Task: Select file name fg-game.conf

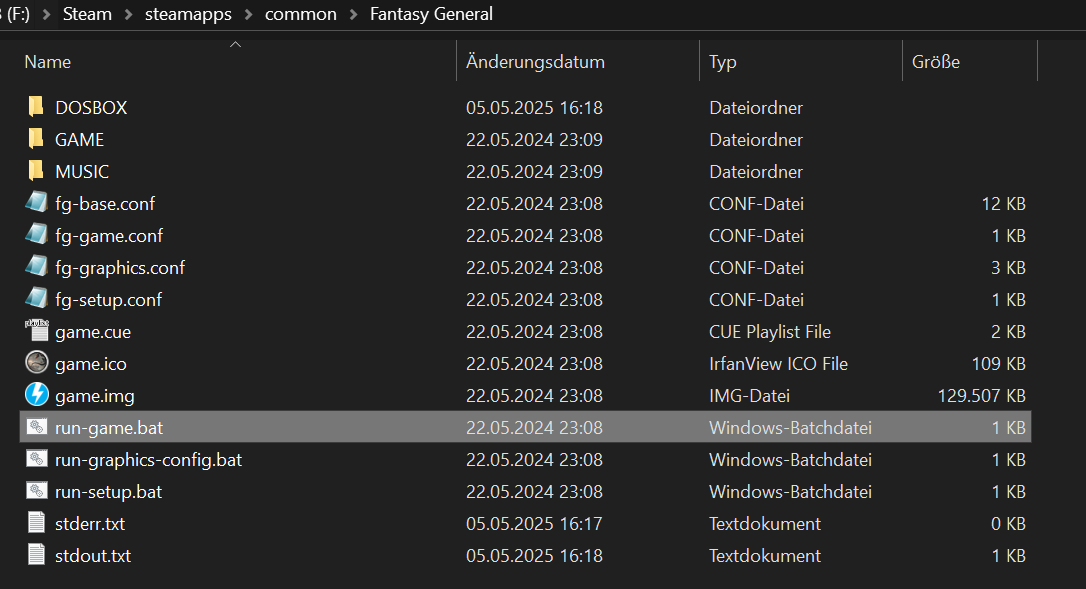Action: pos(109,236)
